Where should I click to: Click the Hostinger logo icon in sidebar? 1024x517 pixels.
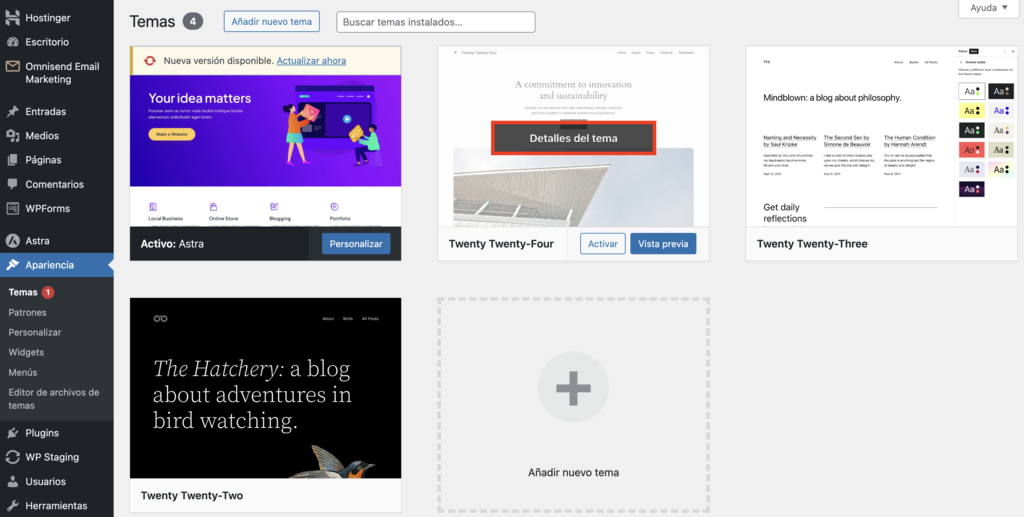12,18
